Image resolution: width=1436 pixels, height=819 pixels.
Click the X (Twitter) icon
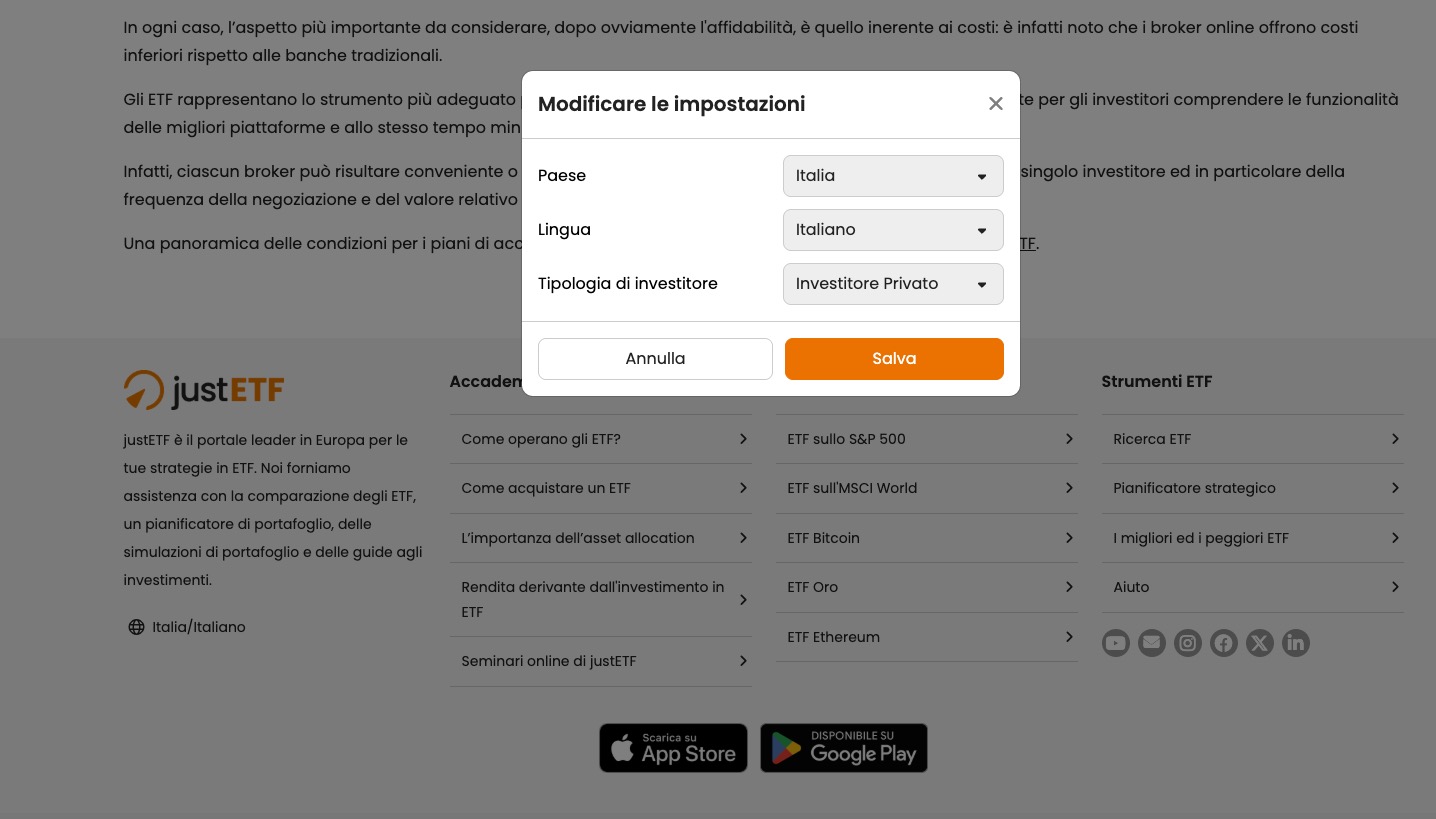click(1260, 643)
